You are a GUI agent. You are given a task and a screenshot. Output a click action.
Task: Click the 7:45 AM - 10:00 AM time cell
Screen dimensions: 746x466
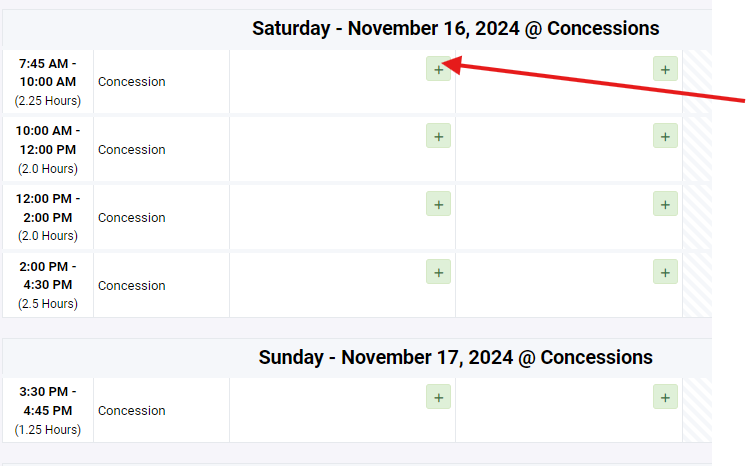click(48, 82)
